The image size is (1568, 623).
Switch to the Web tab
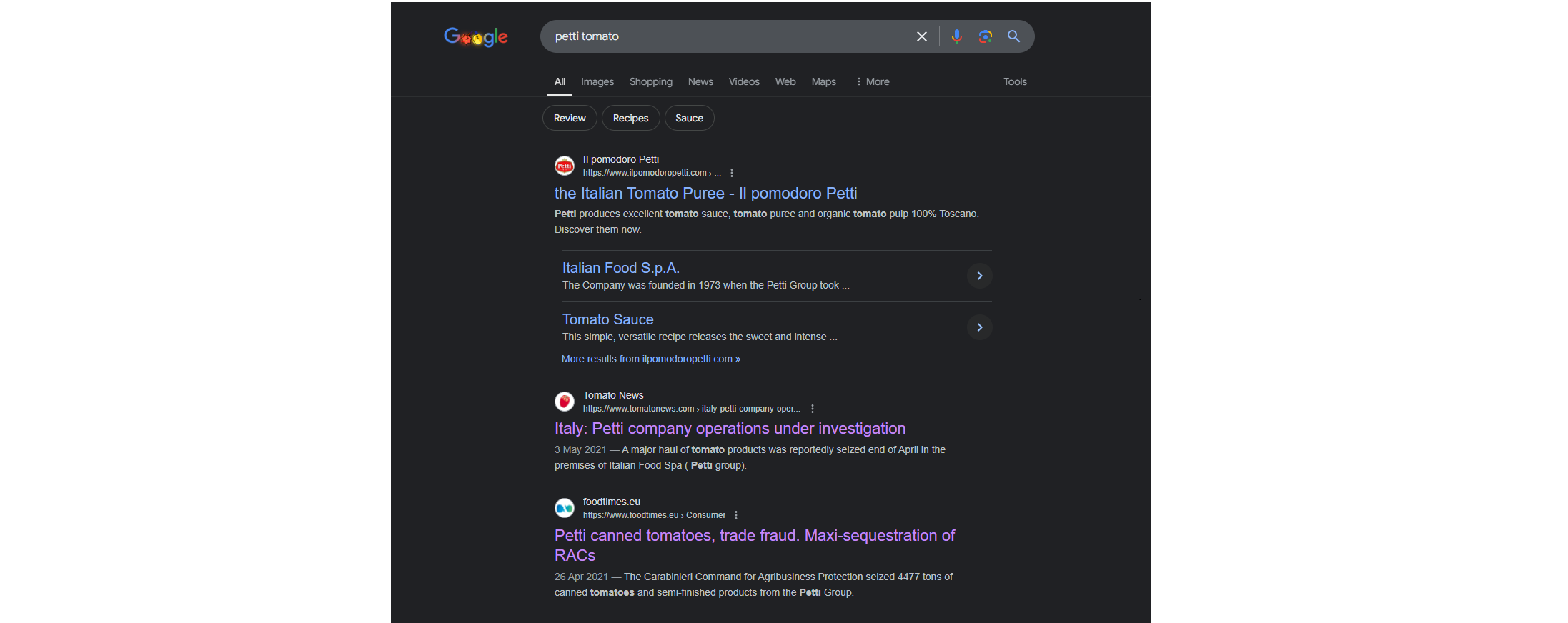785,81
